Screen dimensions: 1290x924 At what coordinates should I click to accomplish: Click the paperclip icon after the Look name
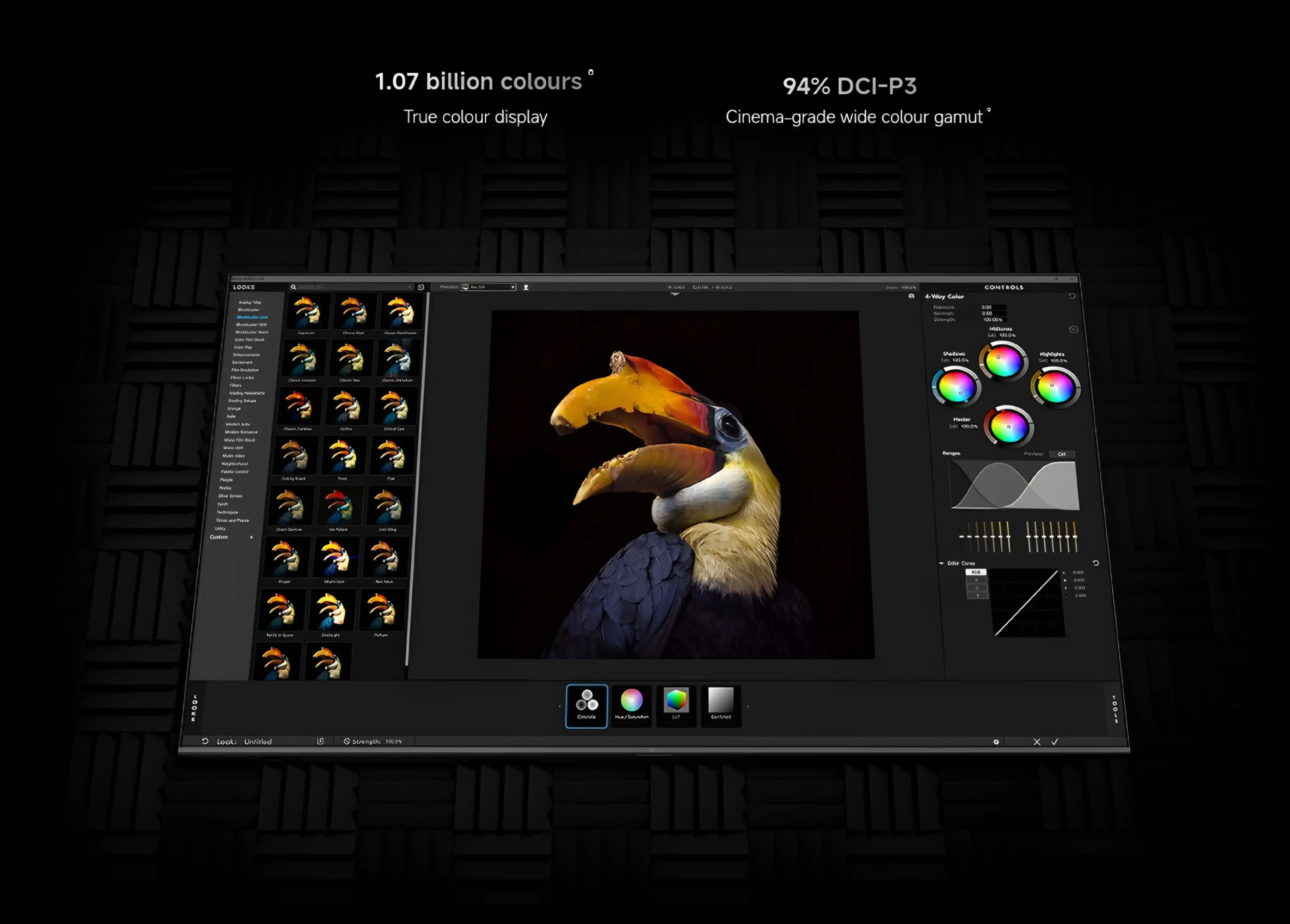pyautogui.click(x=320, y=741)
